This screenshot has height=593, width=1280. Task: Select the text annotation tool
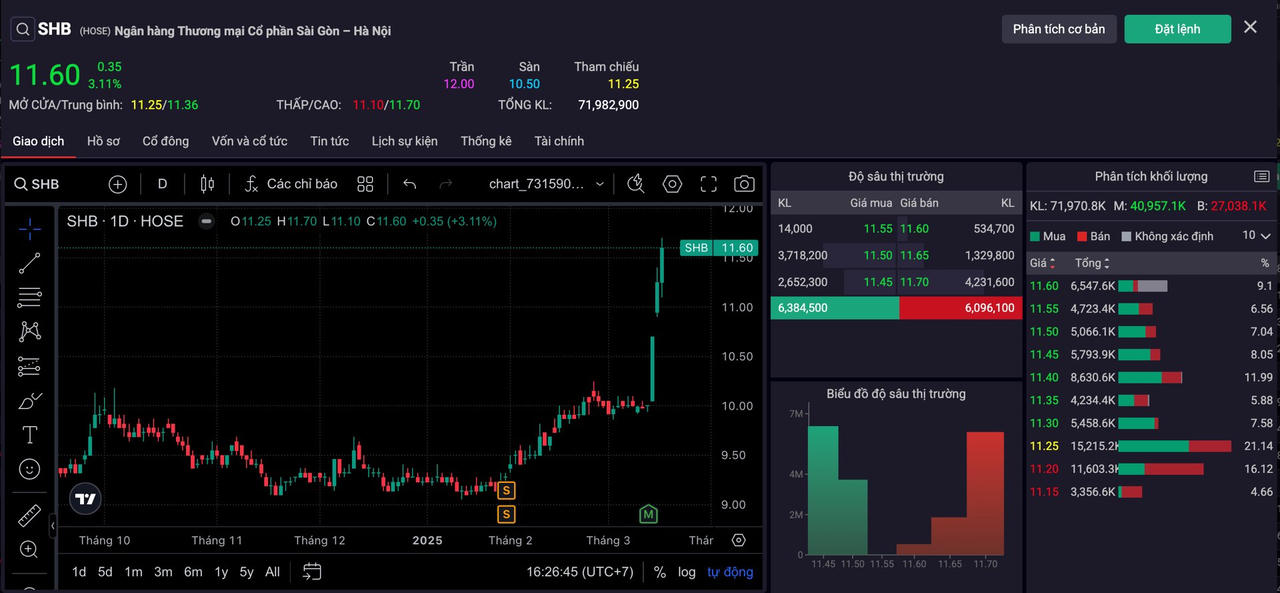tap(30, 435)
